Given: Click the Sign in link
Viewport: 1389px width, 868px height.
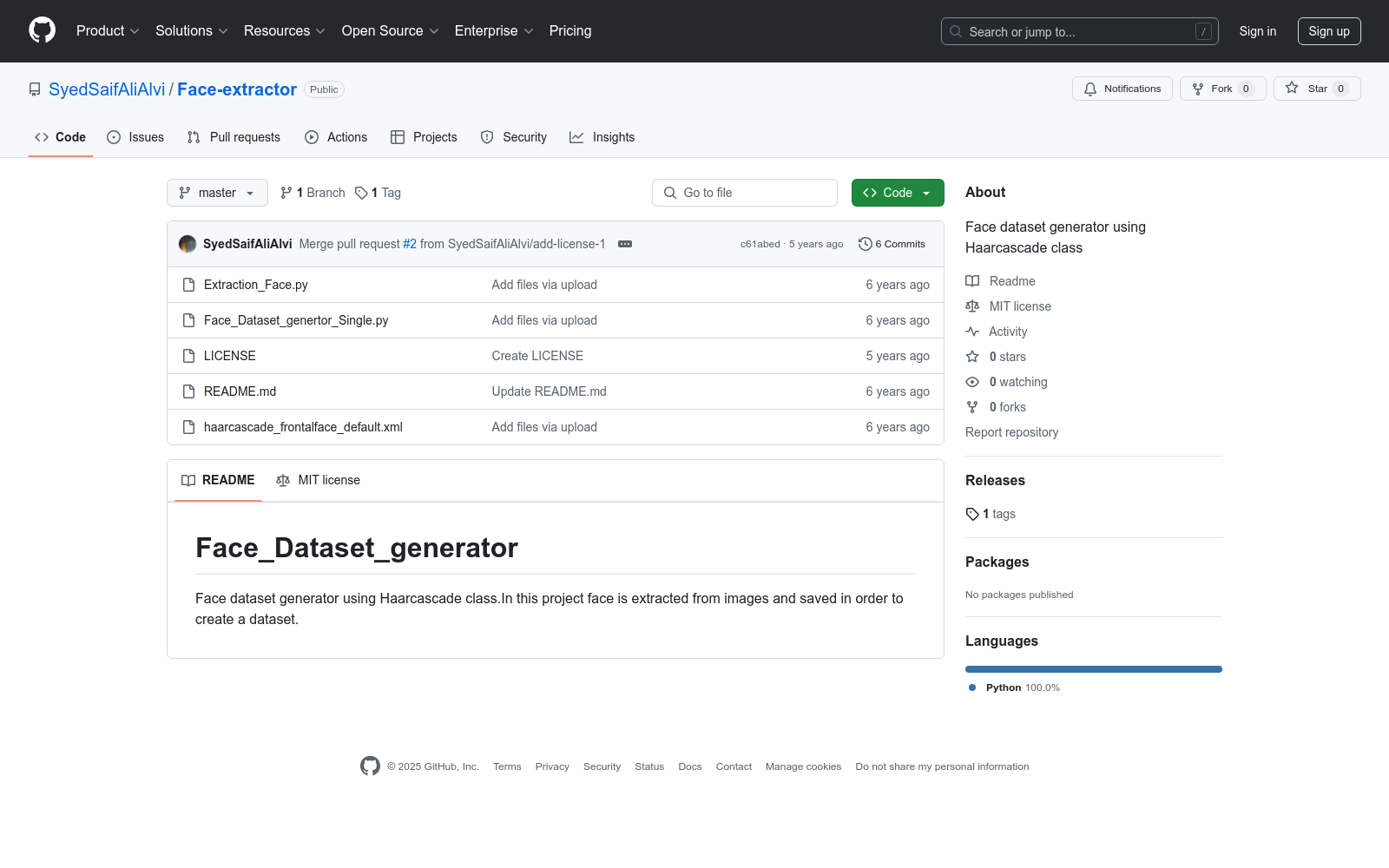Looking at the screenshot, I should point(1258,31).
